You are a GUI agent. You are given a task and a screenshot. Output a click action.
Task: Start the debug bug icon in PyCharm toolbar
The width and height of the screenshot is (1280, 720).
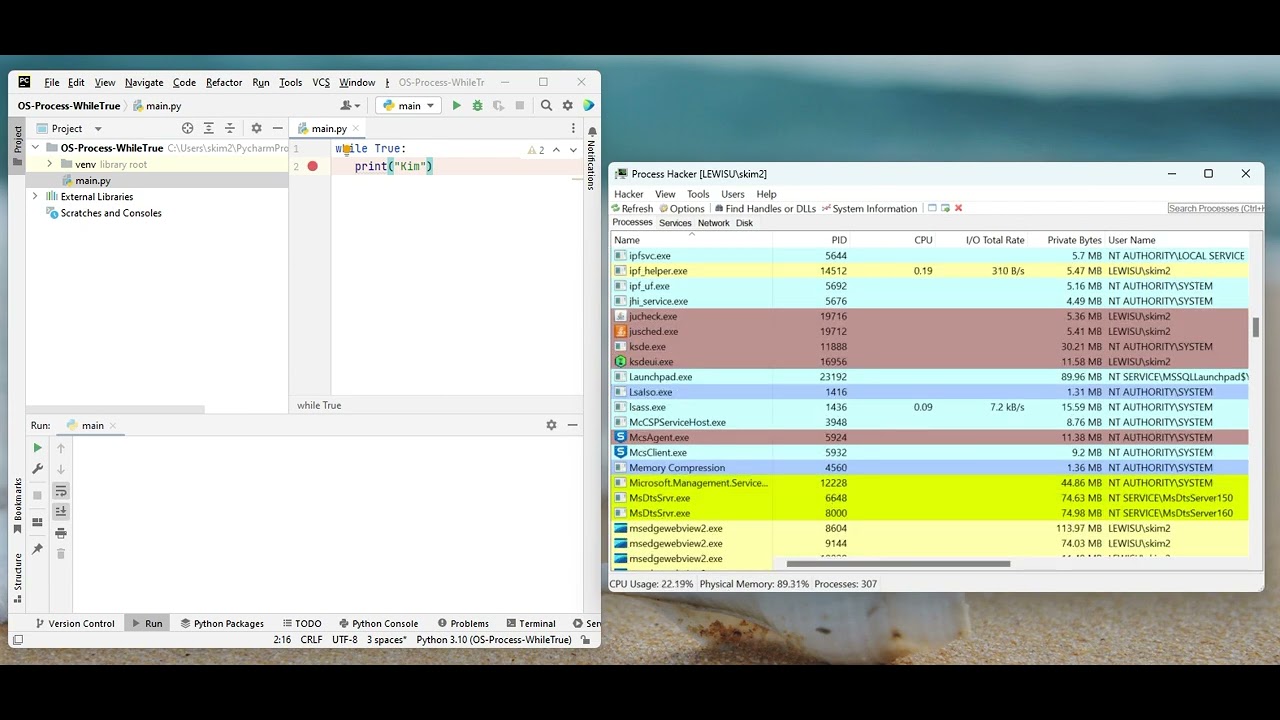477,105
